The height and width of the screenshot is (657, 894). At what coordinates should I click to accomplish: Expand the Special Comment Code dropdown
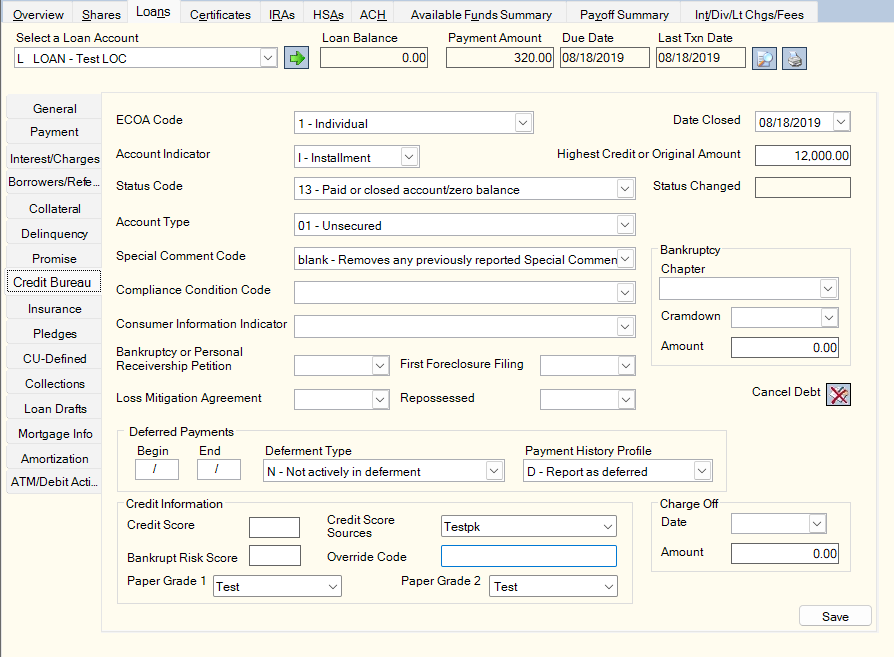625,259
